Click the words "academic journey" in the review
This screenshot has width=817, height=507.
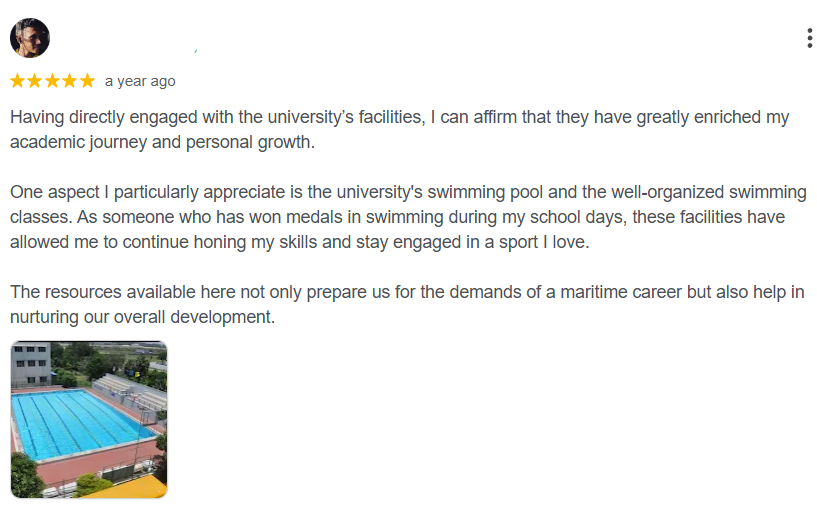point(72,142)
